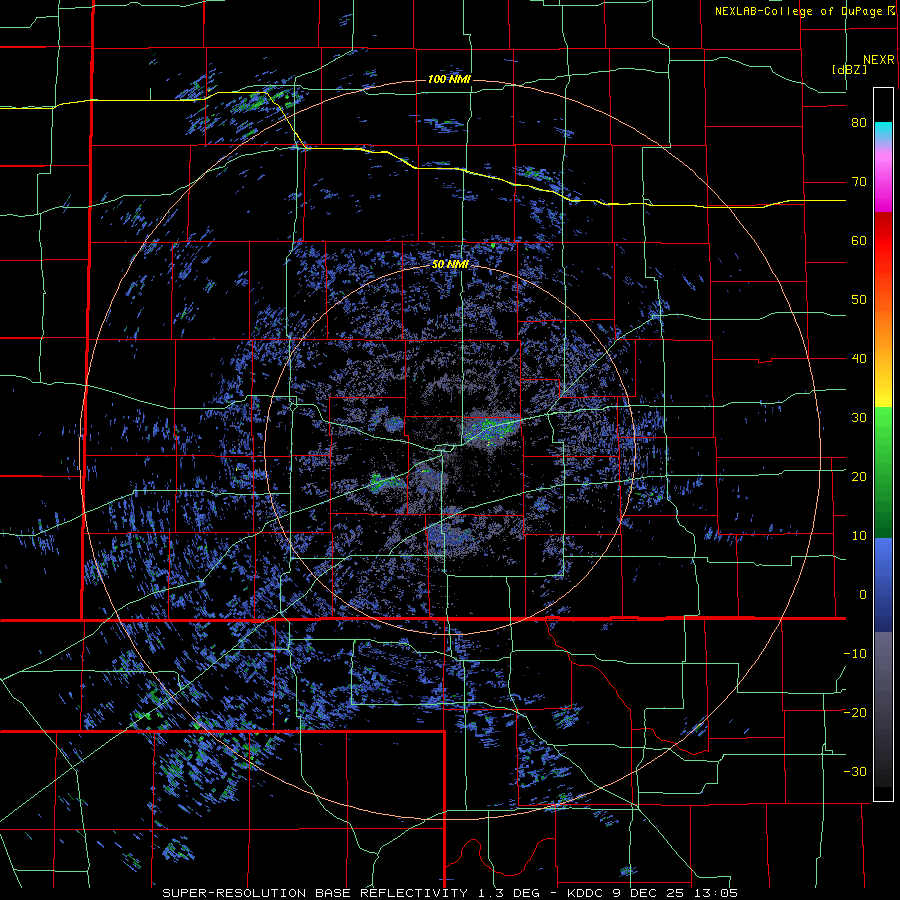This screenshot has height=900, width=900.
Task: Click the -20 value on reflectivity scale
Action: point(855,713)
